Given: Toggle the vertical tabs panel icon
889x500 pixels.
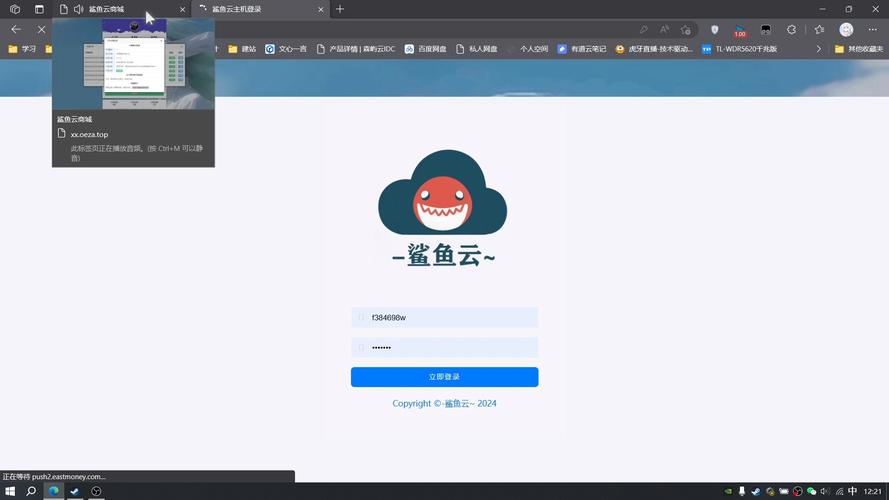Looking at the screenshot, I should click(x=39, y=9).
